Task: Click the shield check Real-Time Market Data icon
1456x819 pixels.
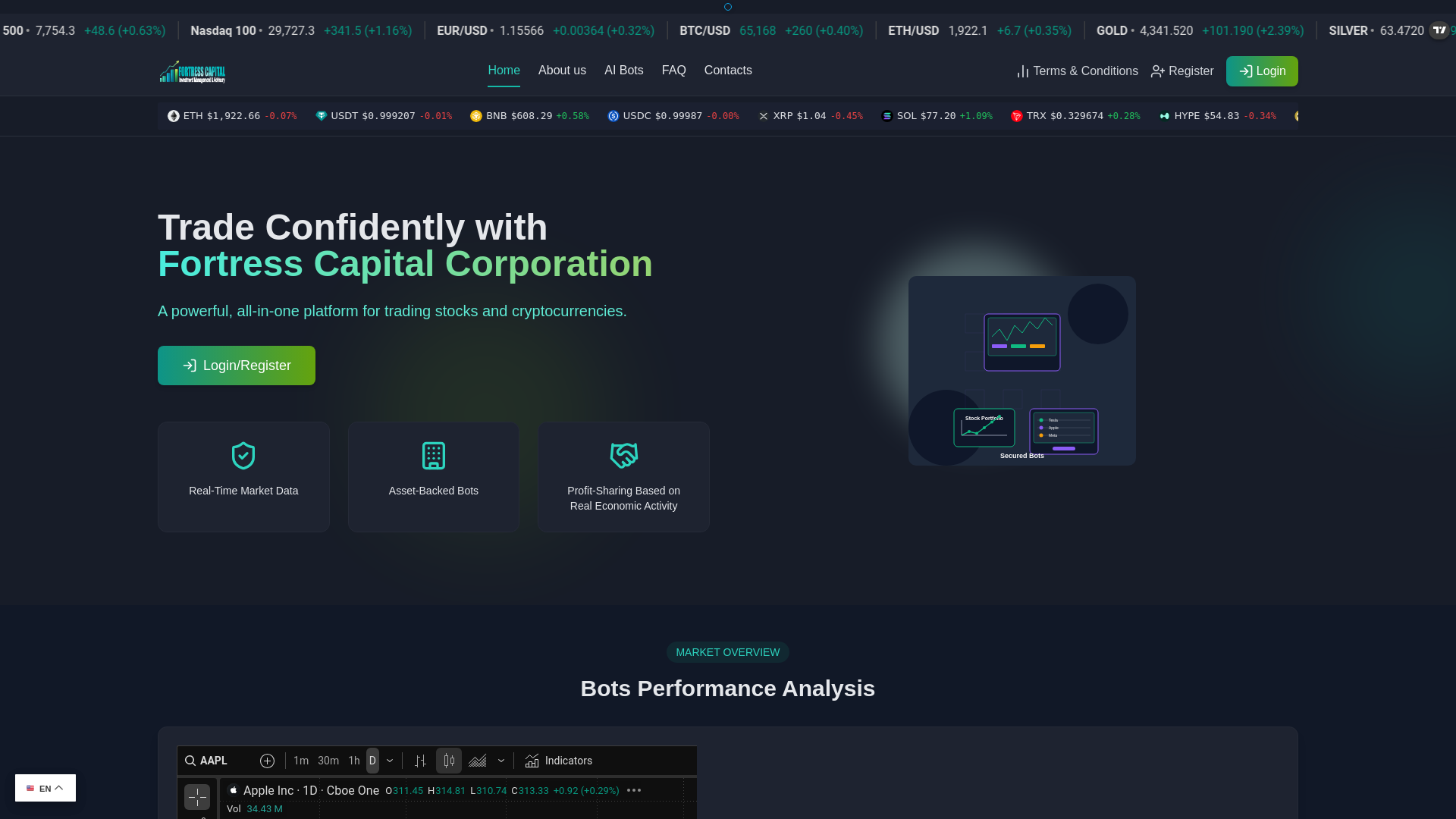Action: [243, 456]
